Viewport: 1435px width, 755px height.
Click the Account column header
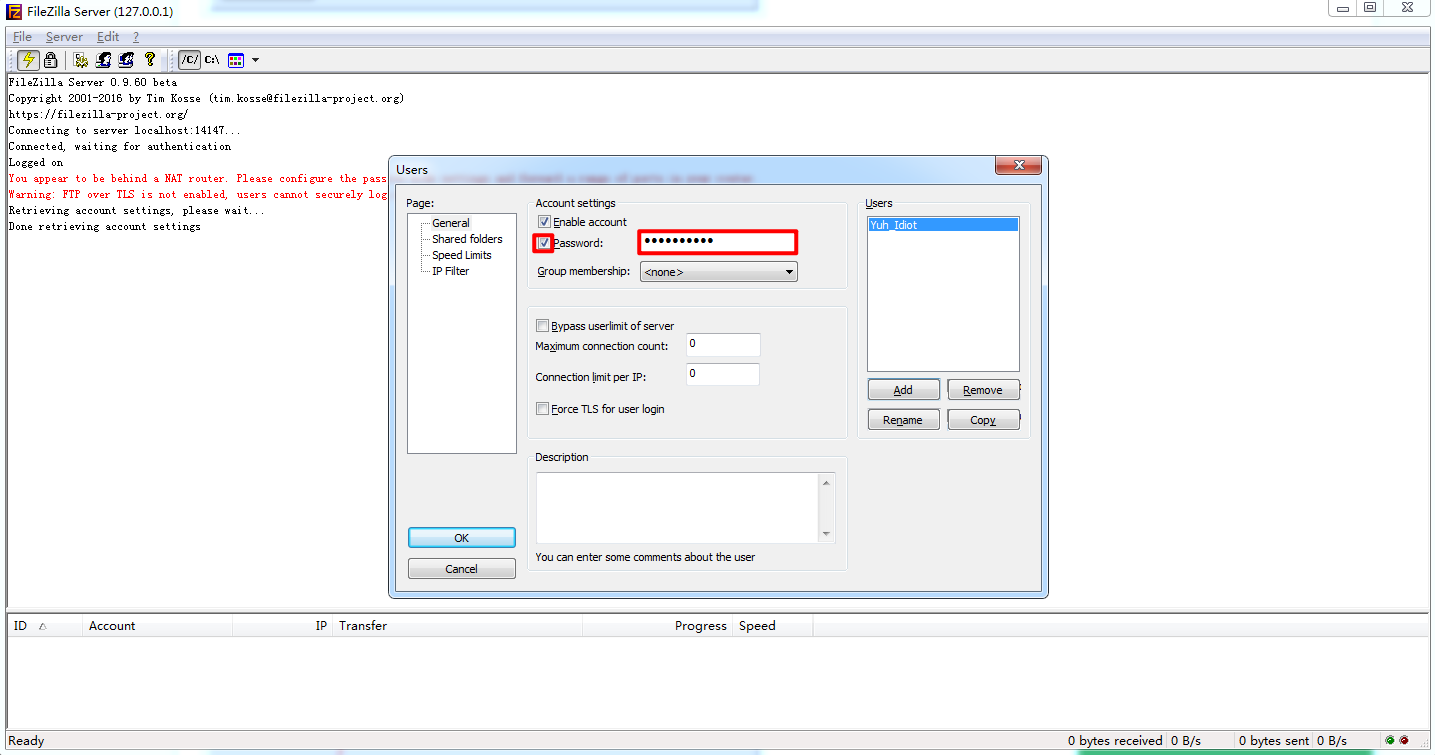point(158,626)
